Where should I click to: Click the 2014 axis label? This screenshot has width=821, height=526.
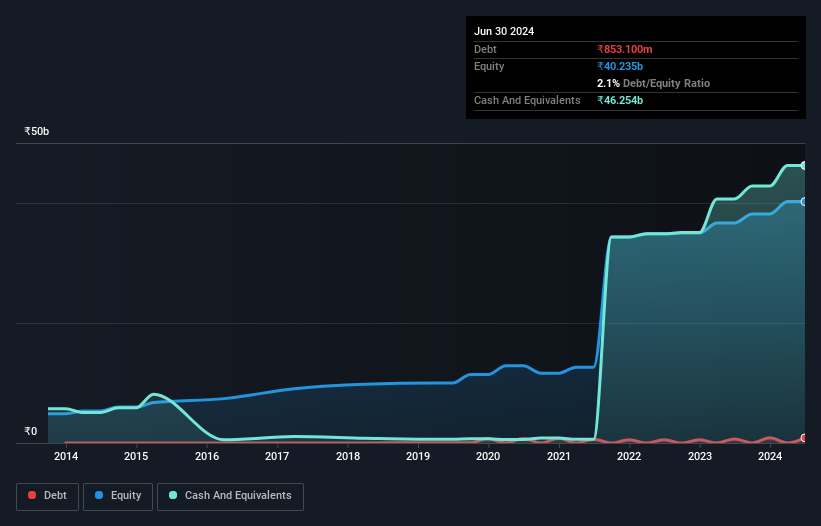click(66, 456)
